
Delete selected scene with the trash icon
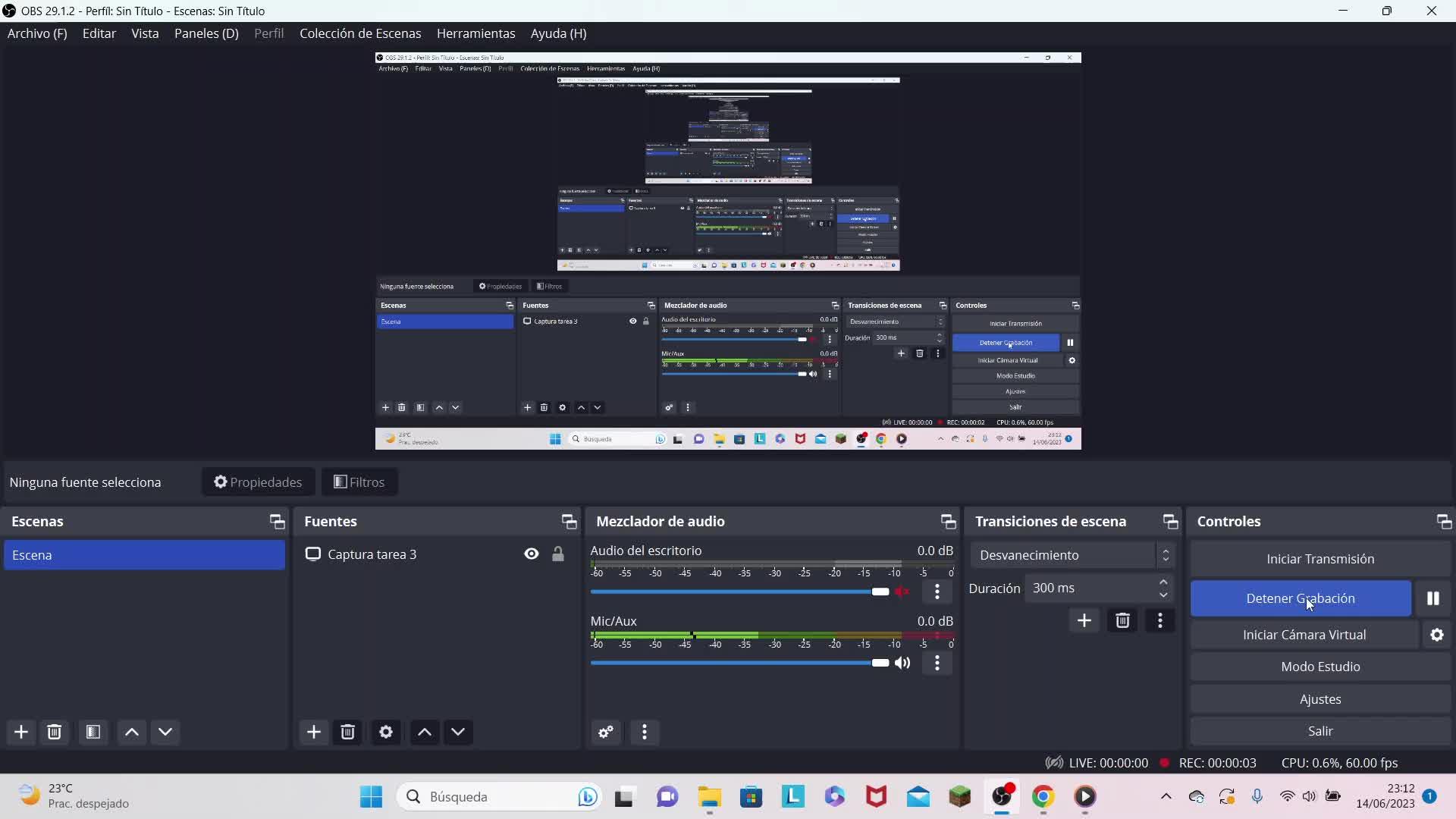coord(54,732)
